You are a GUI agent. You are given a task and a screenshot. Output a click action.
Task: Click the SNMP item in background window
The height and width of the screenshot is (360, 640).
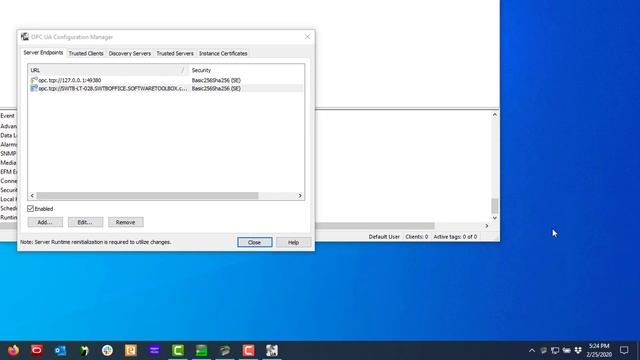8,154
